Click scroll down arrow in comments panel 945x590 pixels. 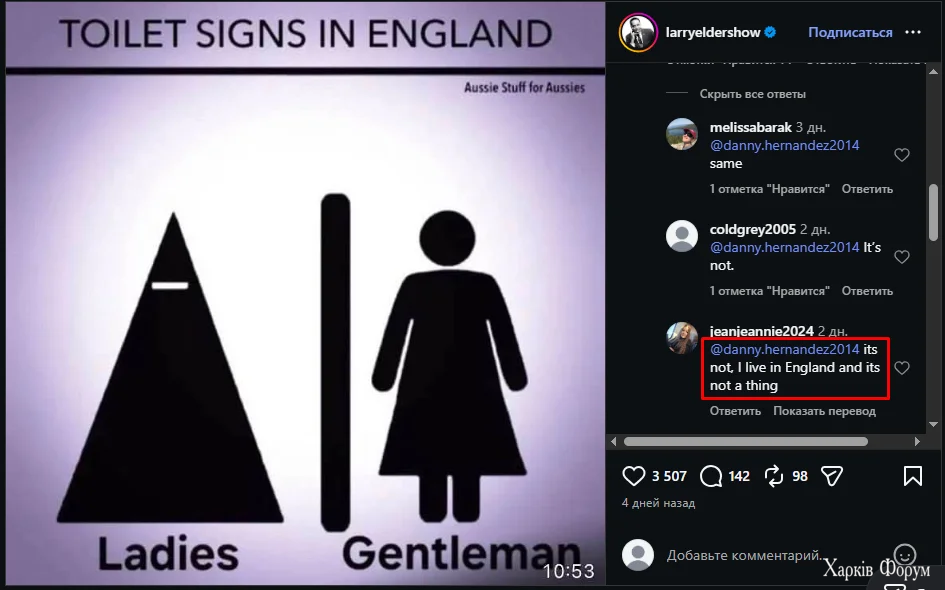pyautogui.click(x=934, y=424)
